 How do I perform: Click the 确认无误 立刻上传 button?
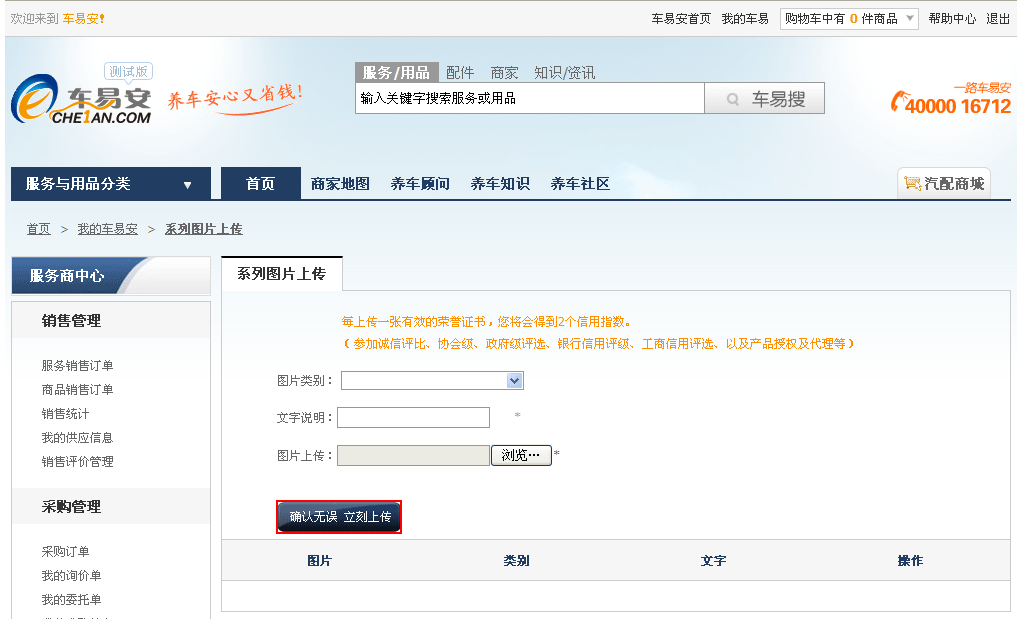point(339,517)
